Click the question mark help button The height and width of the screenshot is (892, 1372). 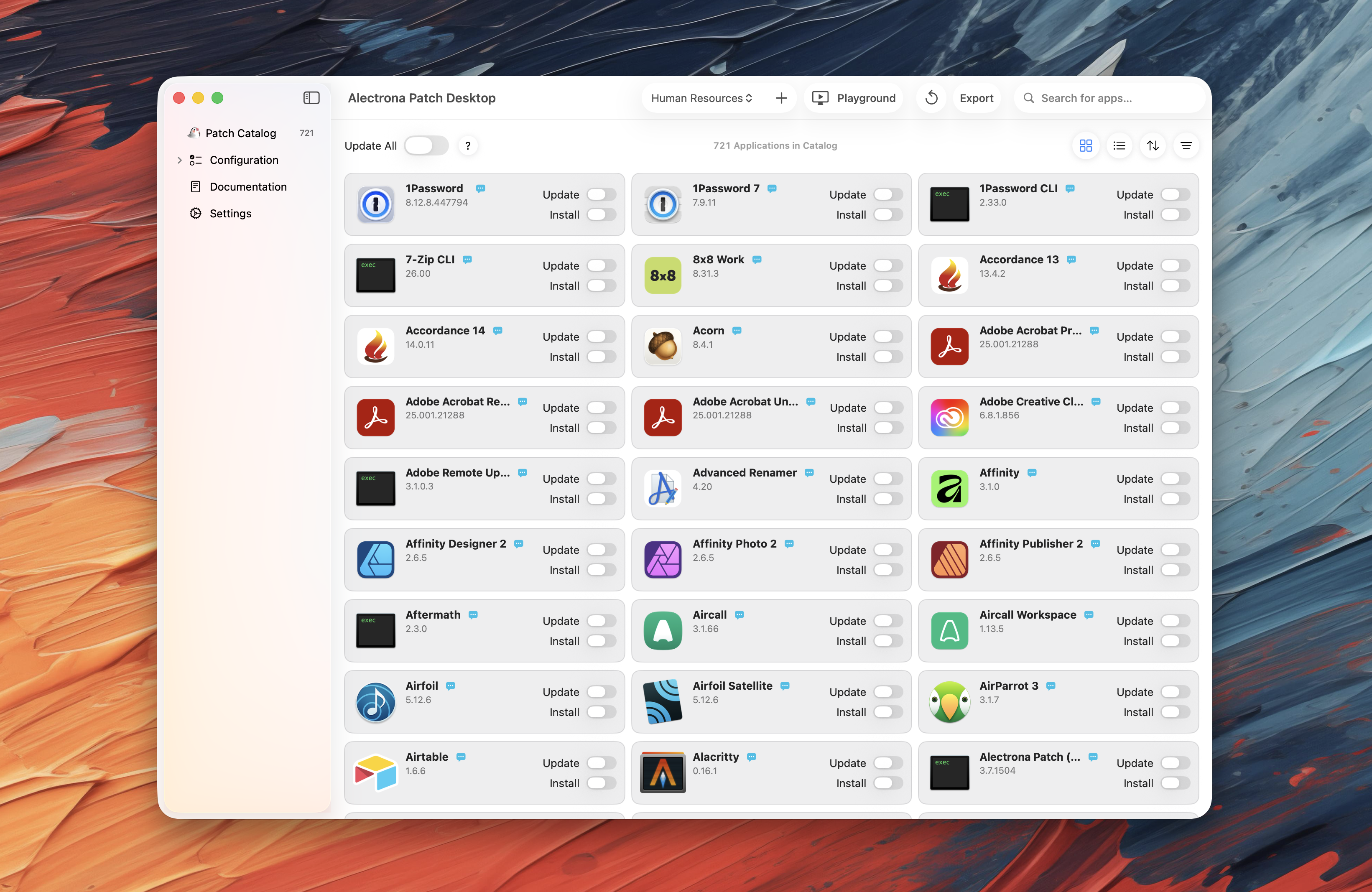tap(467, 146)
